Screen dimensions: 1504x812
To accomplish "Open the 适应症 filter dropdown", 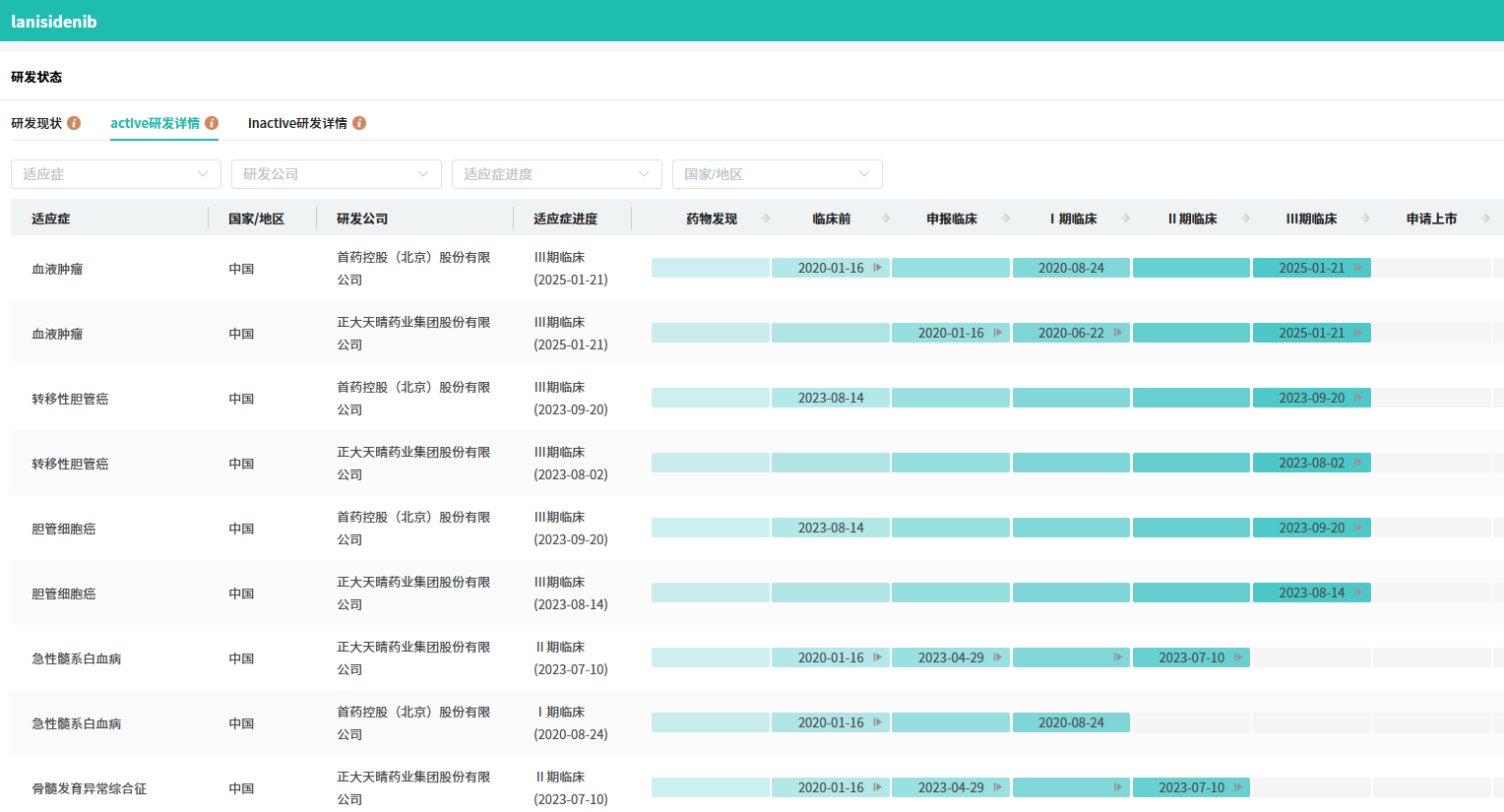I will (116, 174).
